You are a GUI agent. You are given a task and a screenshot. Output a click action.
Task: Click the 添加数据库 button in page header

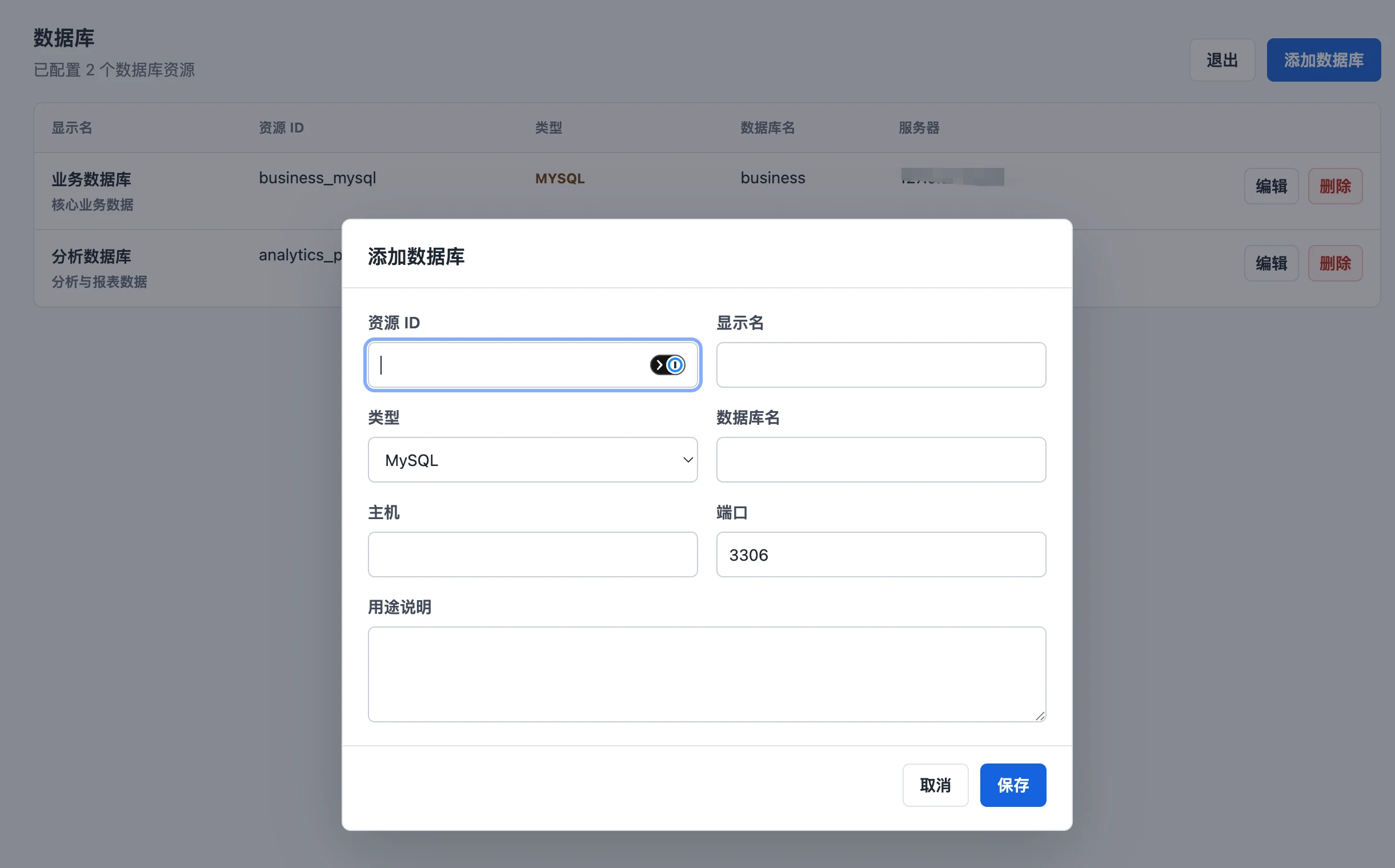coord(1323,60)
